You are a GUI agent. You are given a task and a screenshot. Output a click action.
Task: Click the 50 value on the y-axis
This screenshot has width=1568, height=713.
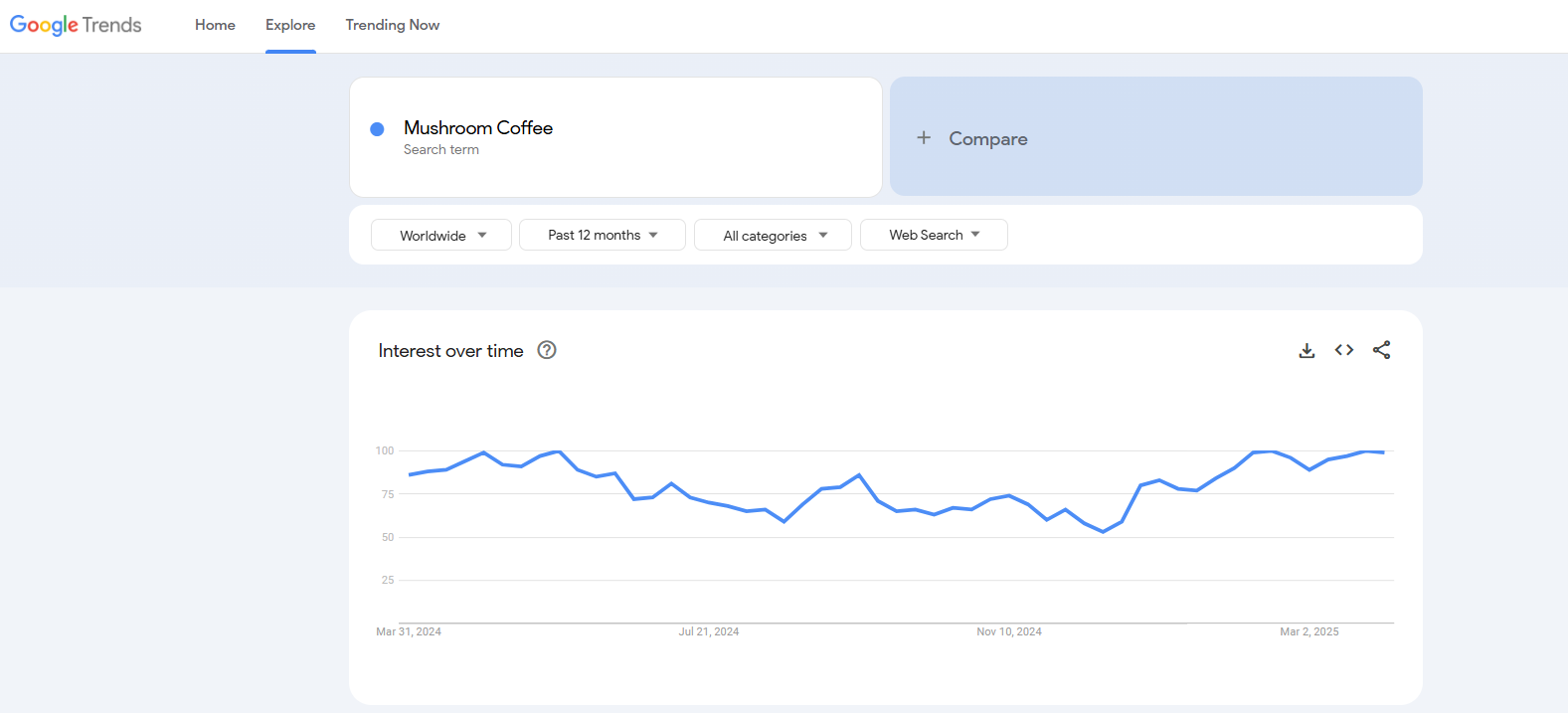388,537
